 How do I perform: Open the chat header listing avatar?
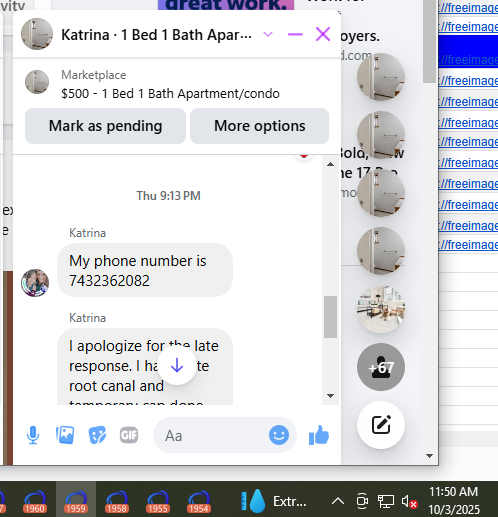[x=37, y=34]
